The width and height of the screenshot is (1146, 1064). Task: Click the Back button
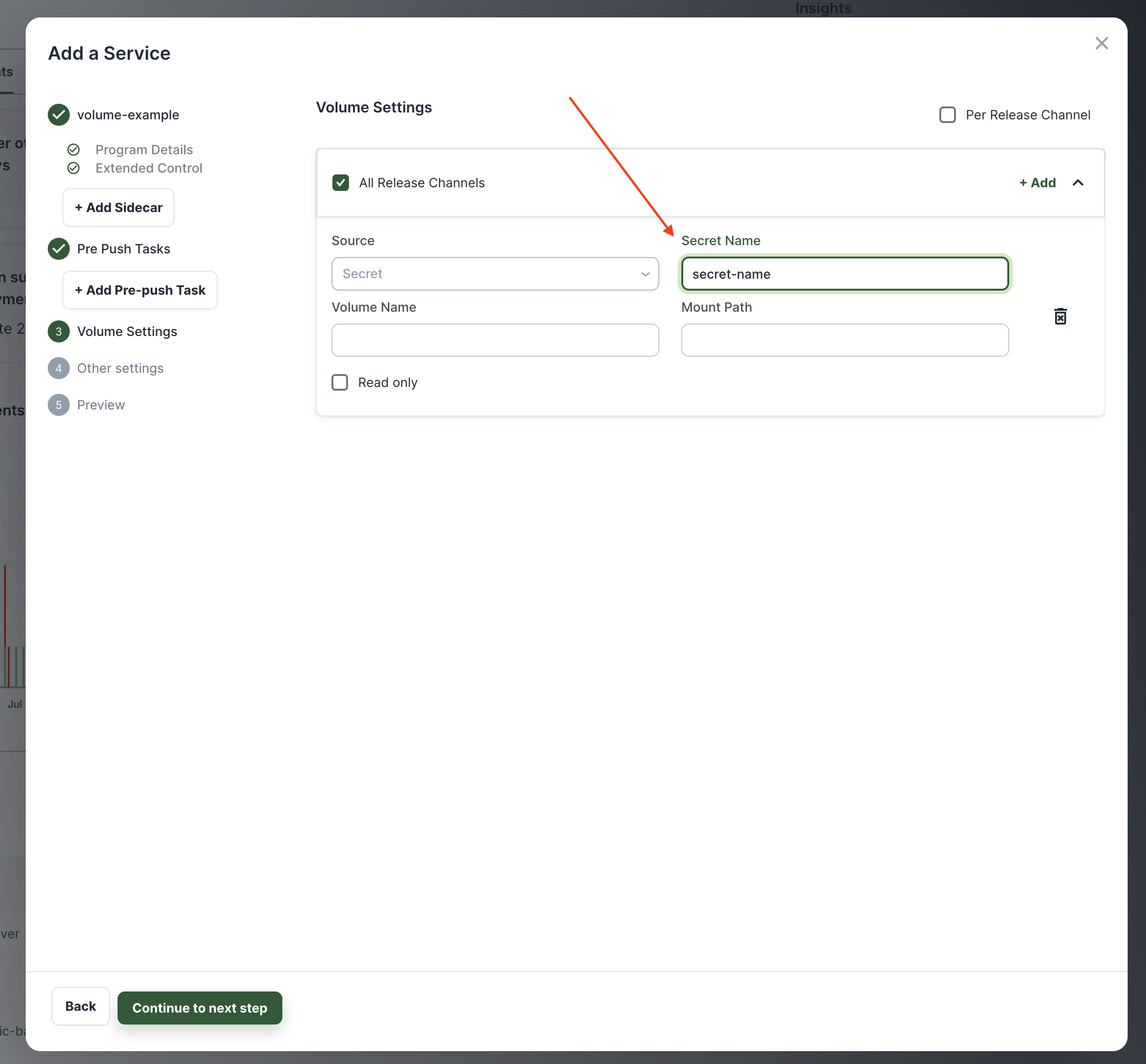[x=81, y=1006]
